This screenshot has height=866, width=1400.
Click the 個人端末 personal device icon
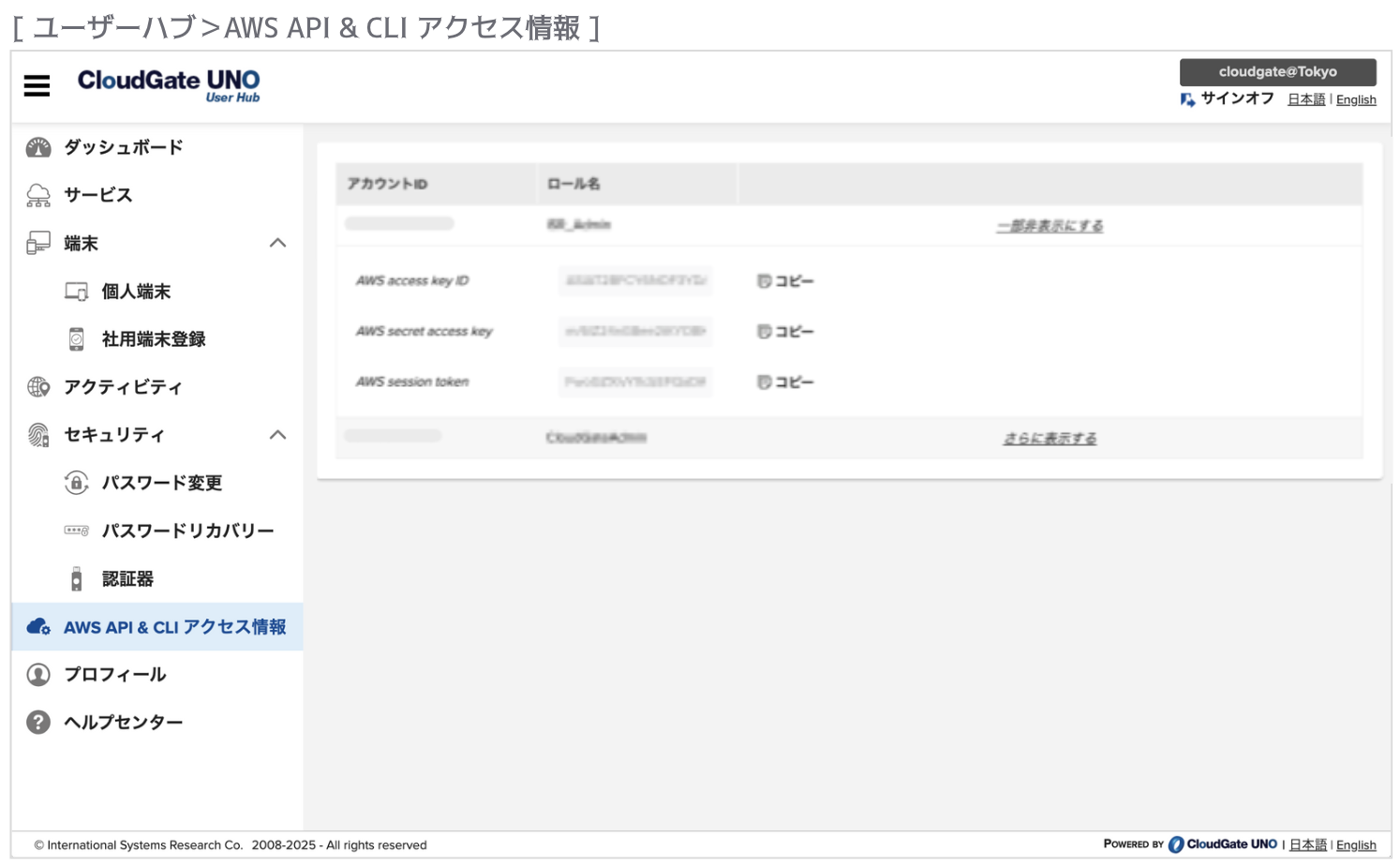pyautogui.click(x=77, y=291)
